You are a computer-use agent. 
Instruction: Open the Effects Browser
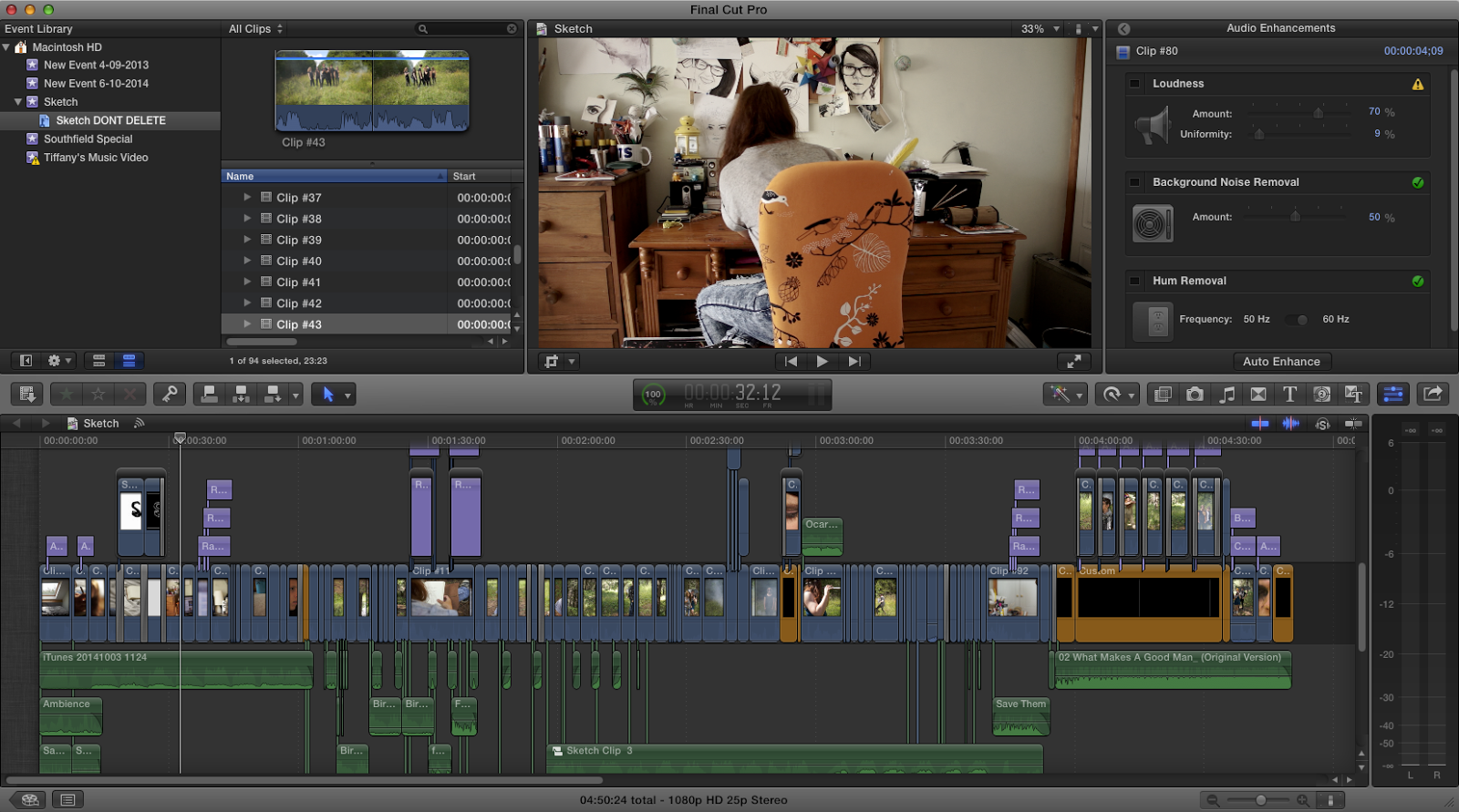tap(1163, 394)
